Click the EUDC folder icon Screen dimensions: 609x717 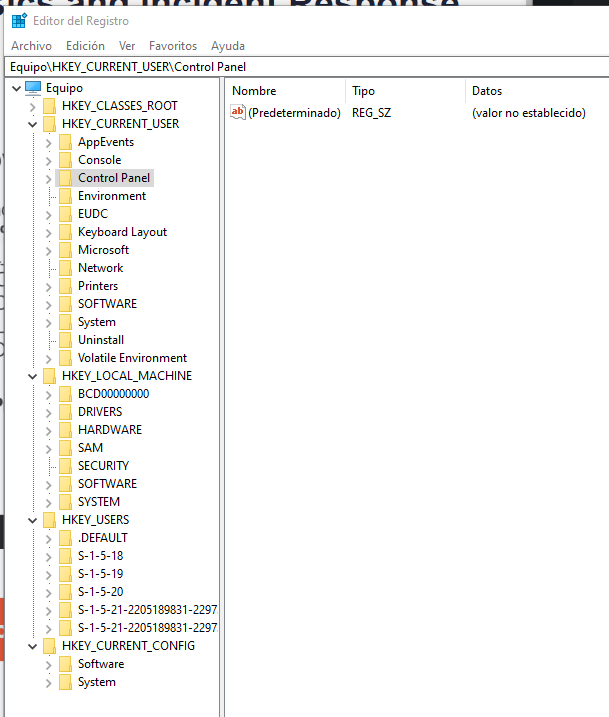(x=65, y=214)
